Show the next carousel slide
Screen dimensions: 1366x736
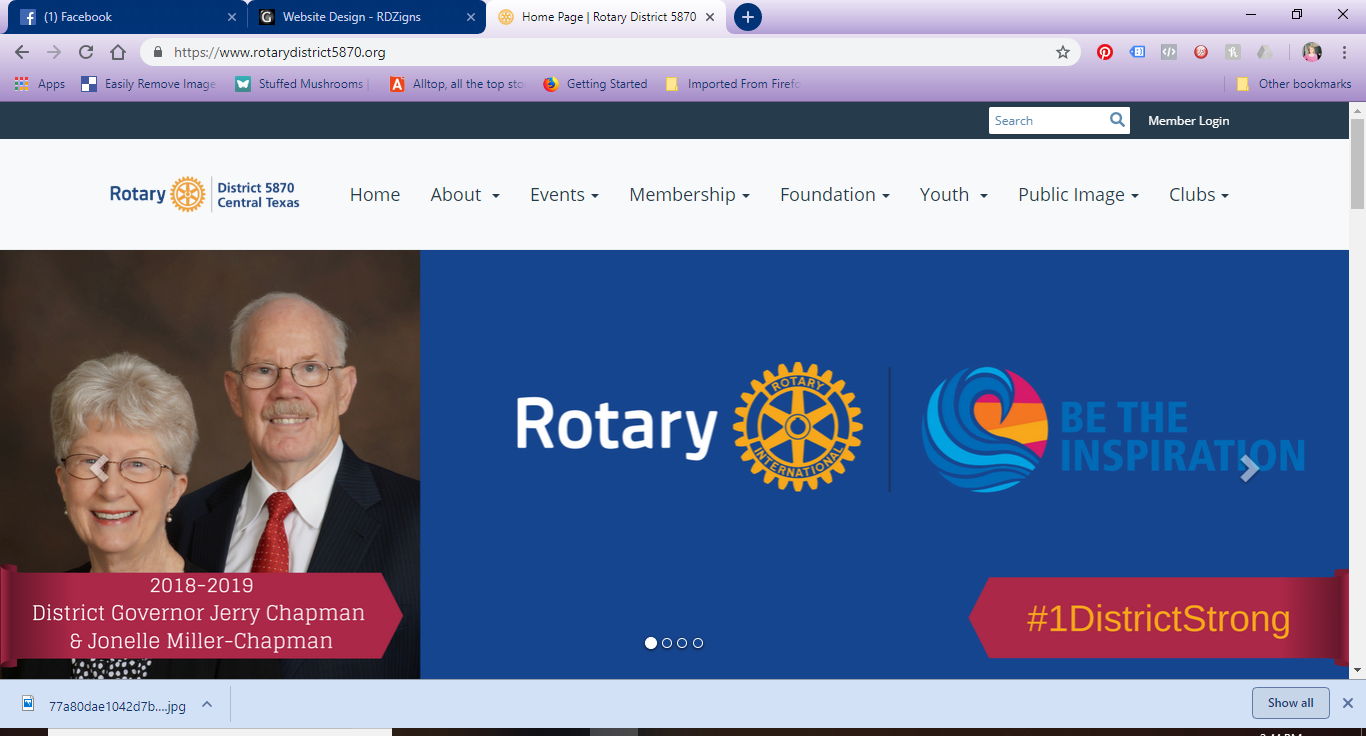click(x=1249, y=468)
